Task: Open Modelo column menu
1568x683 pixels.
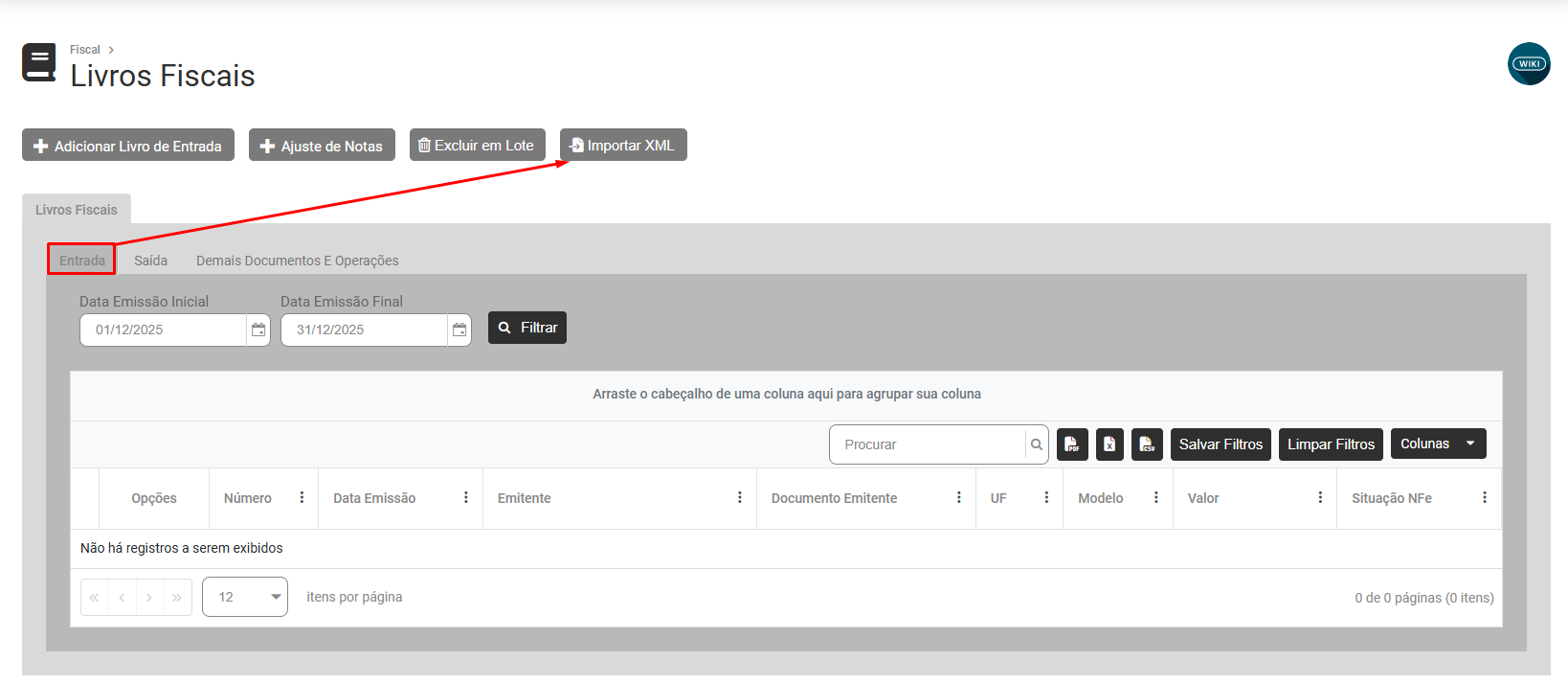Action: coord(1156,498)
